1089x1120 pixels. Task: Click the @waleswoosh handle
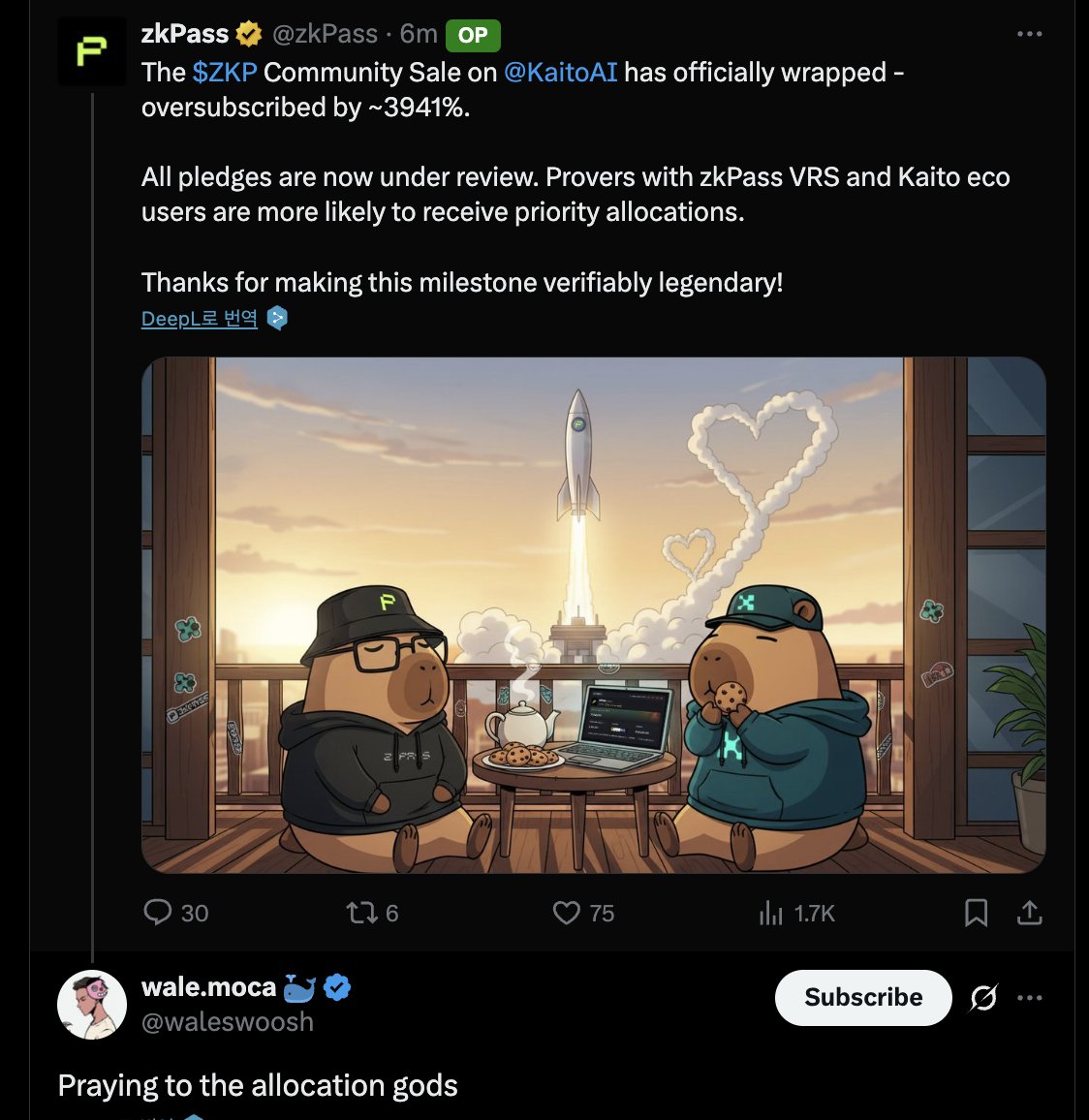pyautogui.click(x=228, y=1022)
